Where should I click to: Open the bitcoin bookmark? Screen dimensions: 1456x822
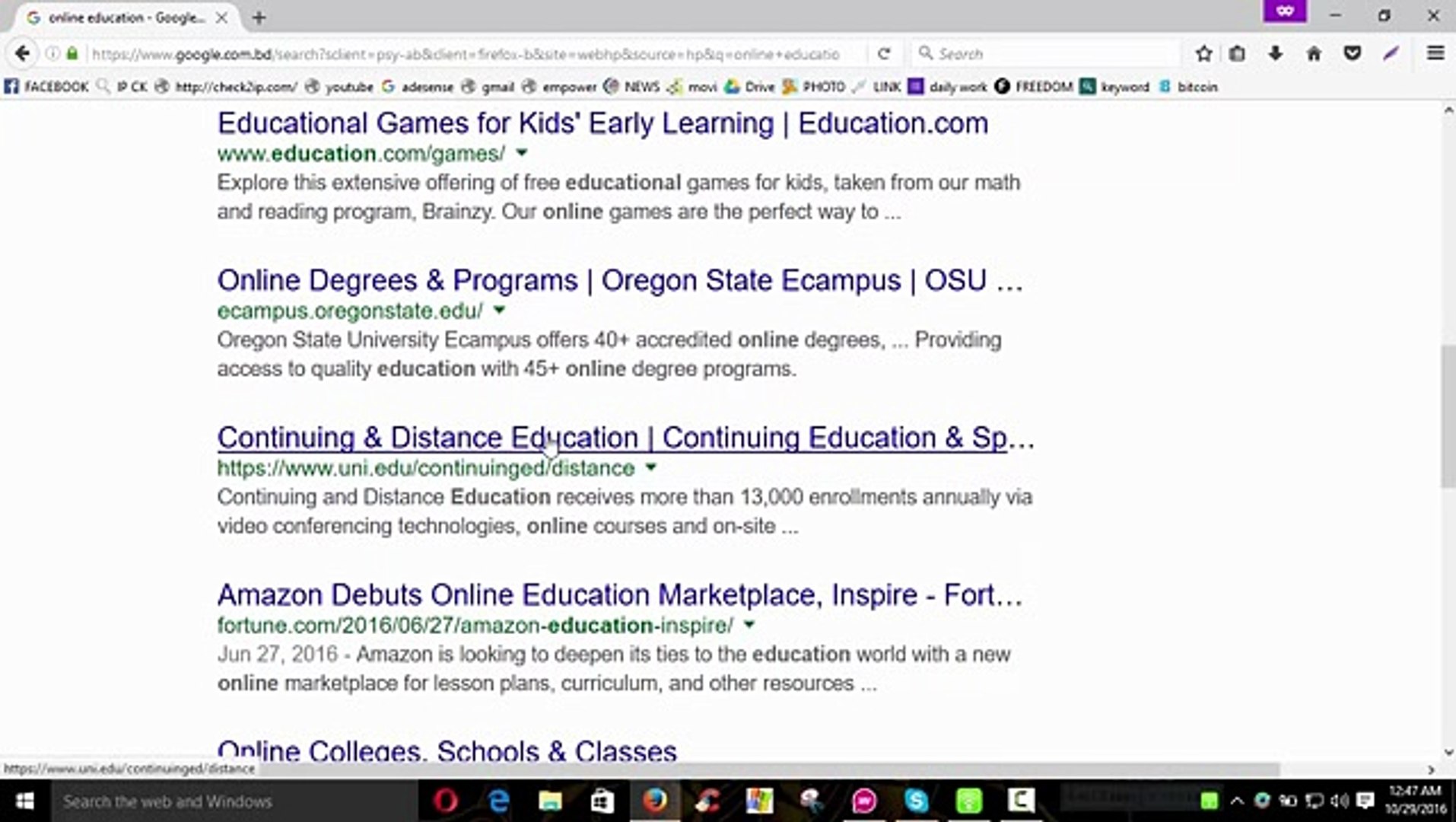(x=1188, y=87)
